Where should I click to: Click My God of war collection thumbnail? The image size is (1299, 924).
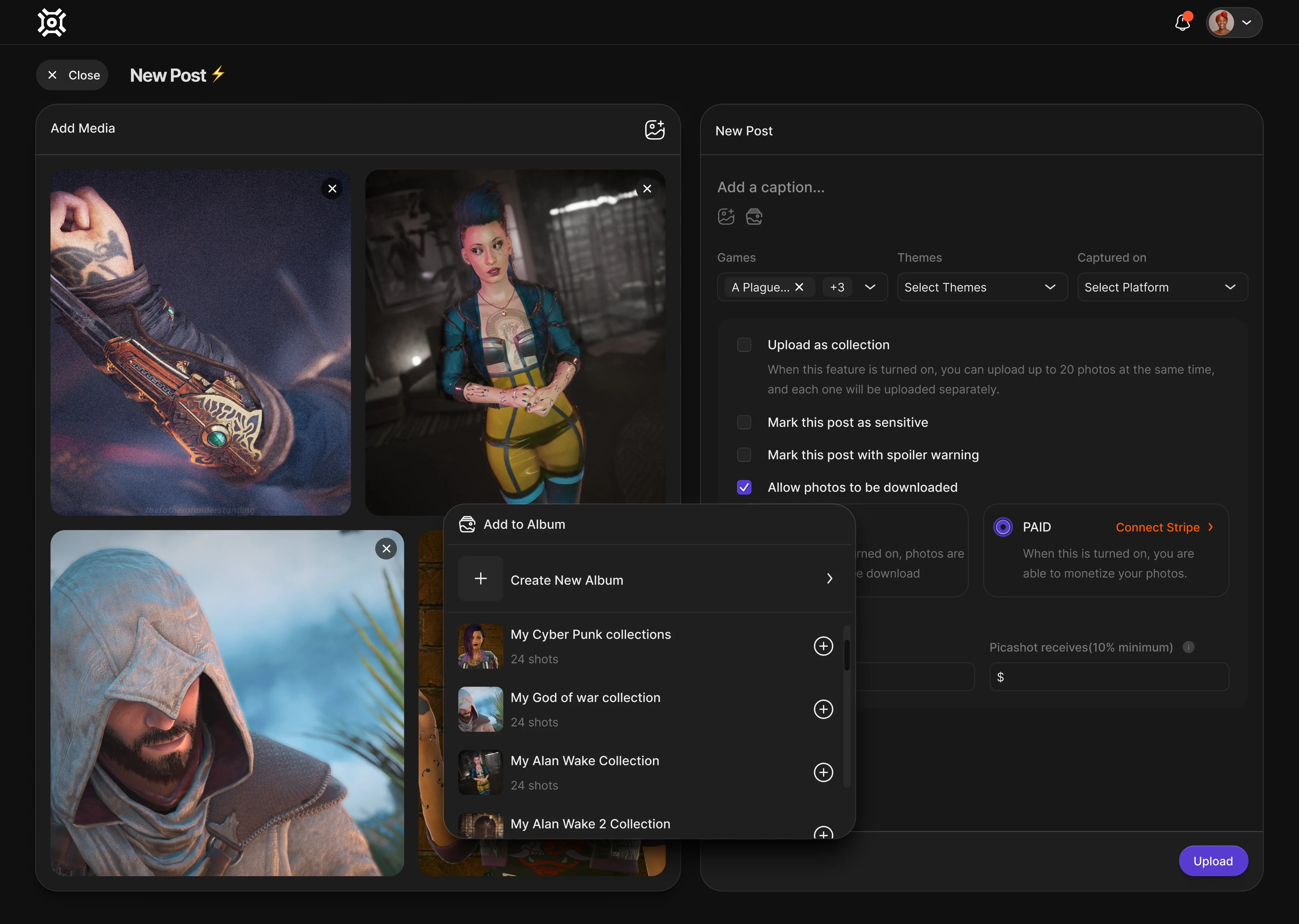480,709
